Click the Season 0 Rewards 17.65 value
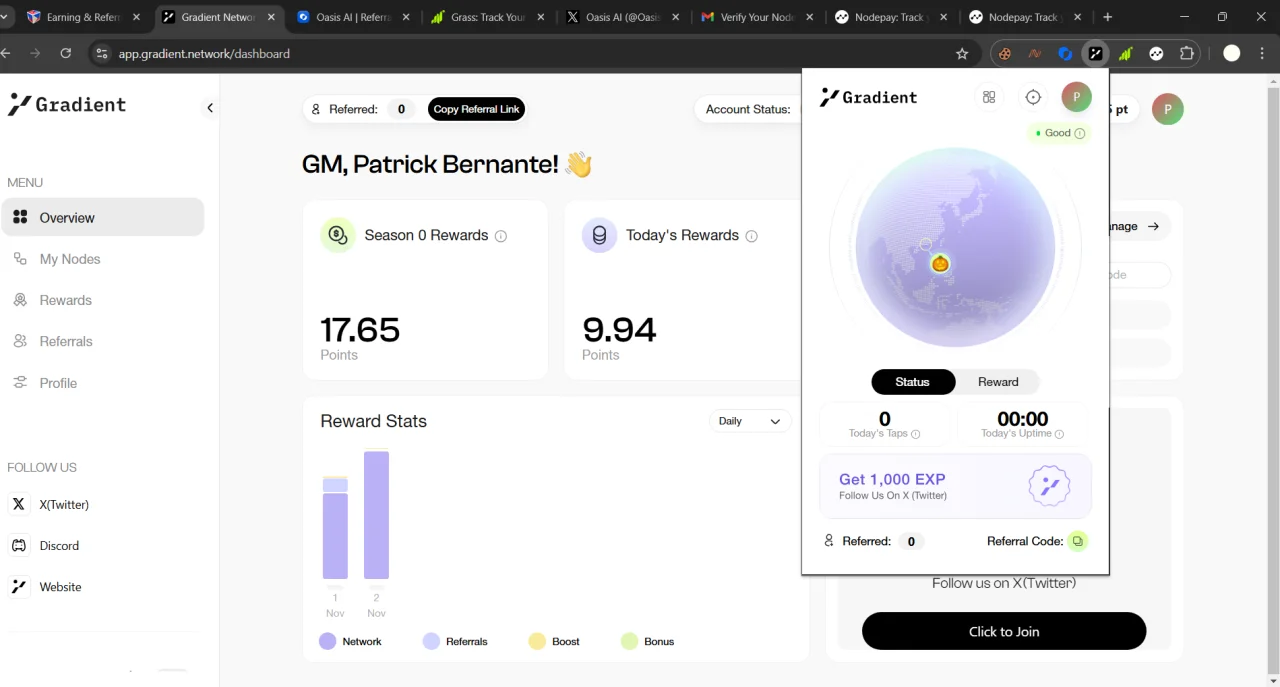 click(x=360, y=329)
